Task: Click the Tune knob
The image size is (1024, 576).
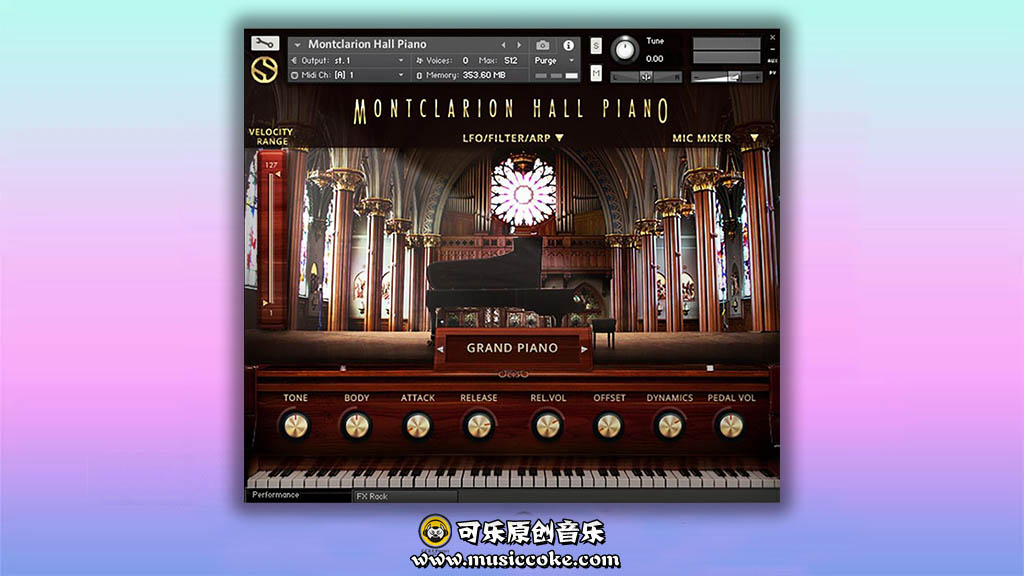Action: 624,50
